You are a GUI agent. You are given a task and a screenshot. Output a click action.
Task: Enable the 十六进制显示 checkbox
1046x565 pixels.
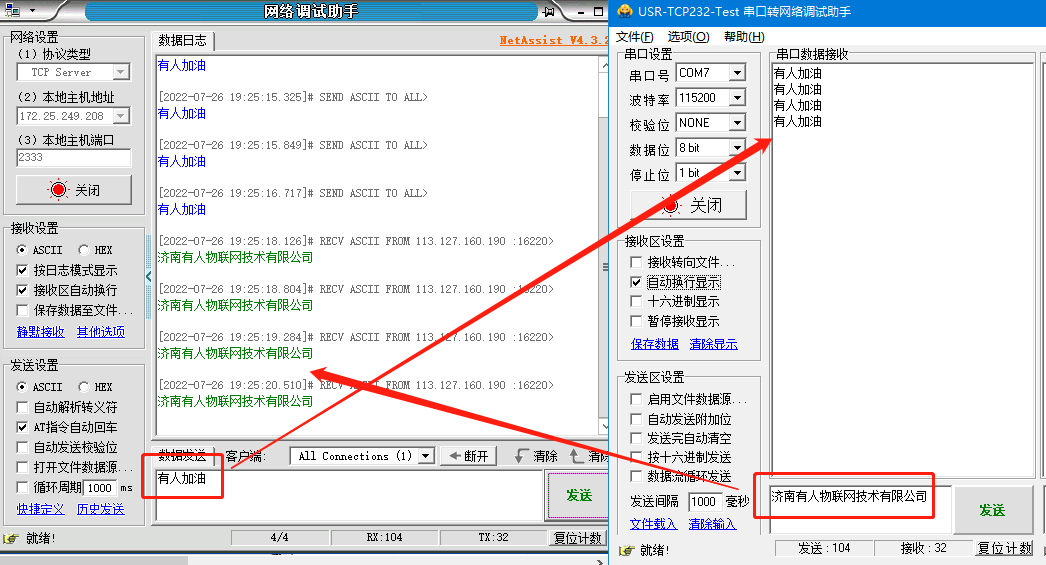(636, 301)
